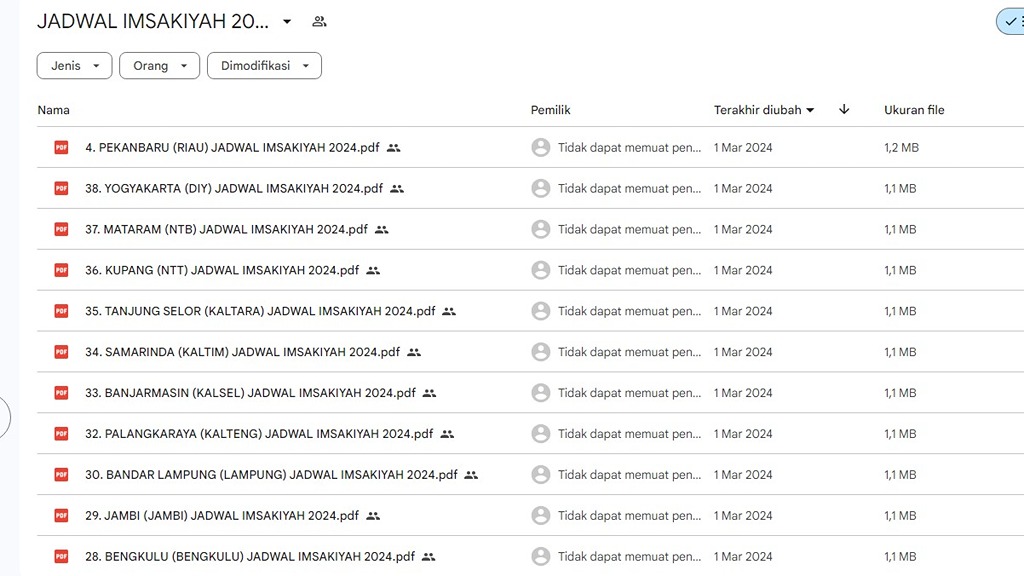Click the owner avatar in Mataram row
Viewport: 1024px width, 576px height.
pos(541,230)
